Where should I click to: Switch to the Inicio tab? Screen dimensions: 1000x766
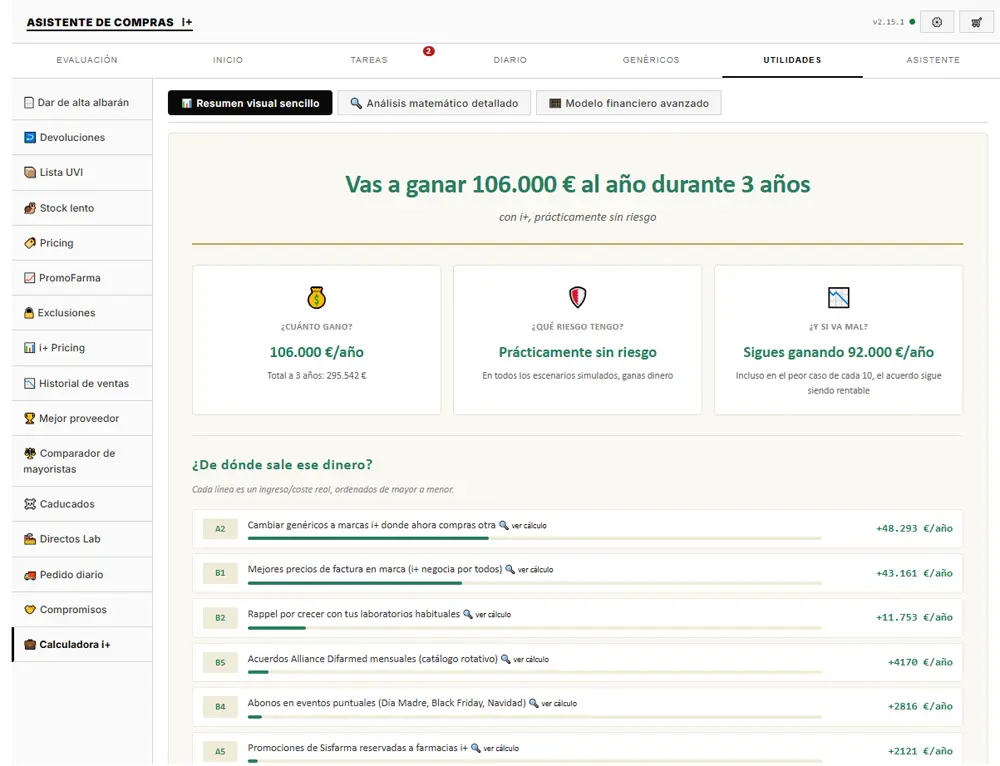click(x=228, y=60)
